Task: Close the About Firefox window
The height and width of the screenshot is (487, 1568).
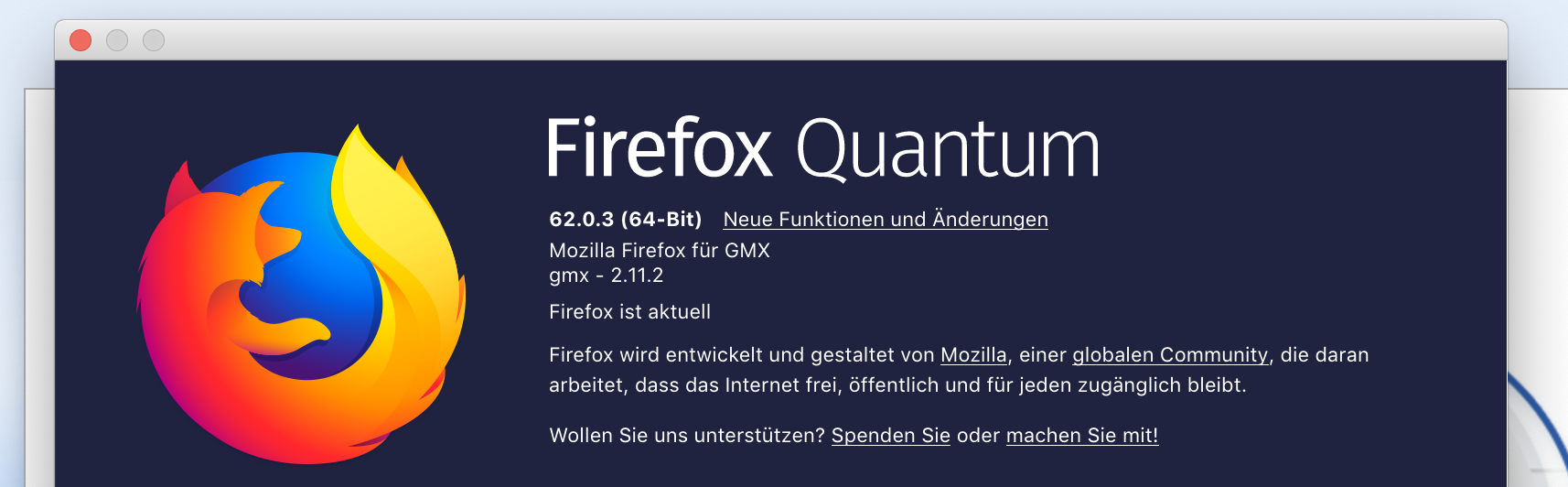Action: coord(81,40)
